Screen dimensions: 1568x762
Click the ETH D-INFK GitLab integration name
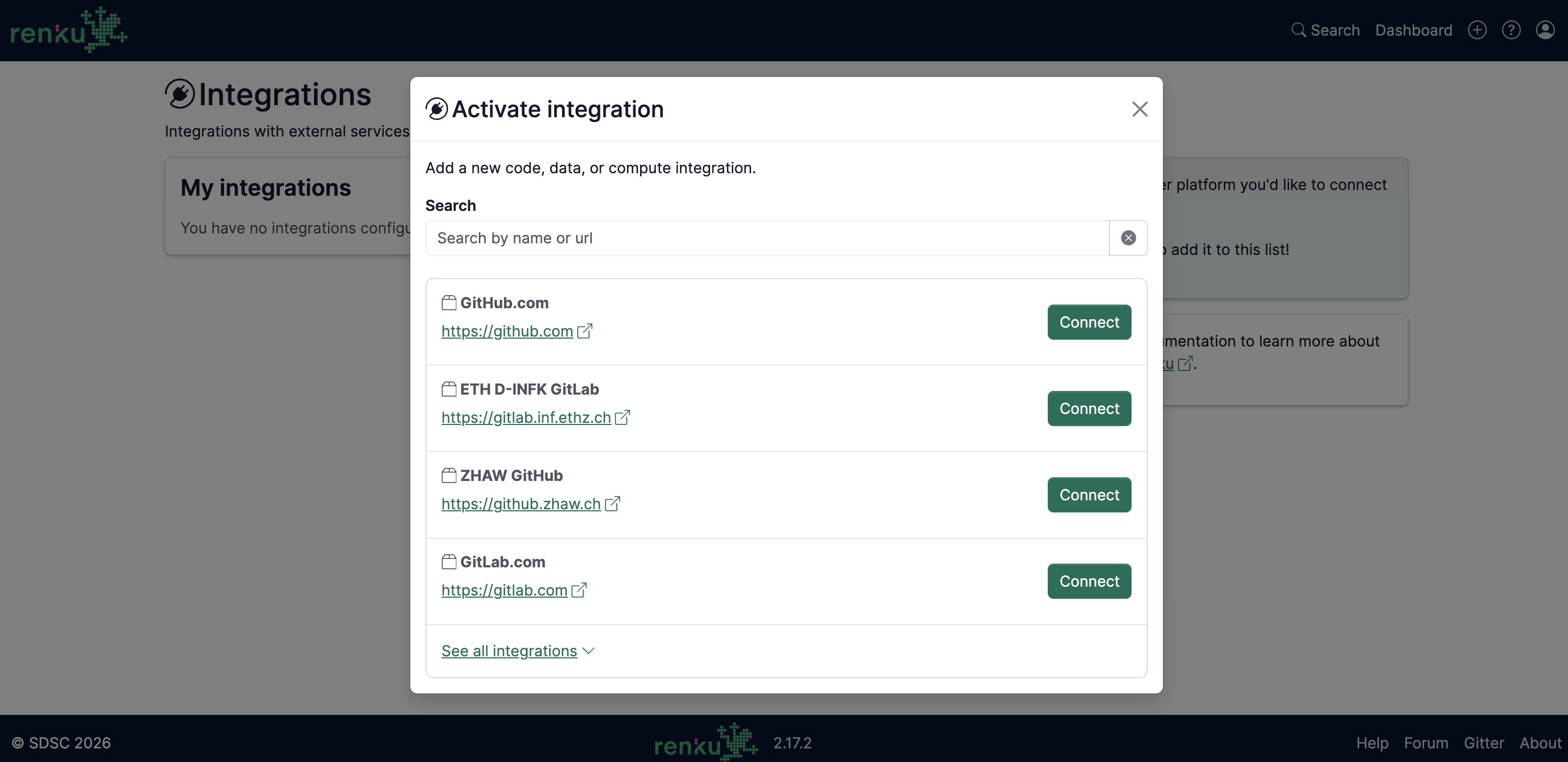529,389
